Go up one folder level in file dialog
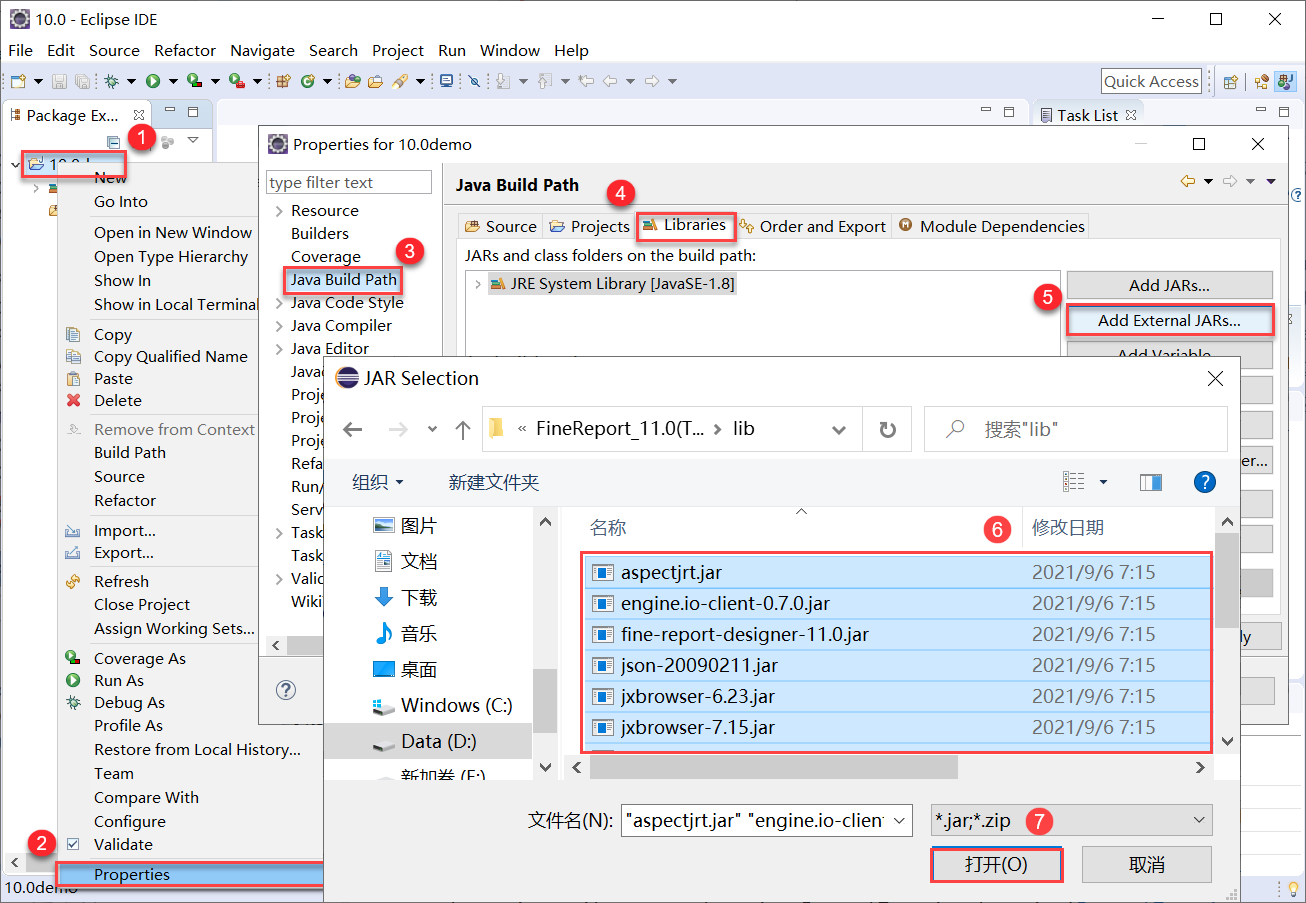This screenshot has width=1306, height=903. pyautogui.click(x=462, y=429)
